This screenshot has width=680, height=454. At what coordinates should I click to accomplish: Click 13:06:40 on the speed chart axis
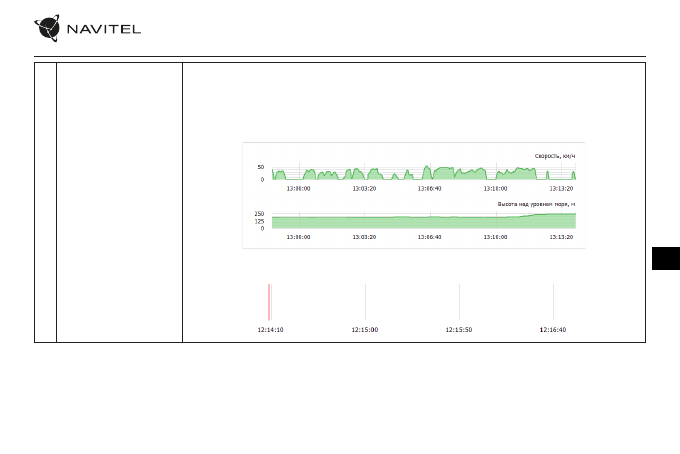(427, 187)
